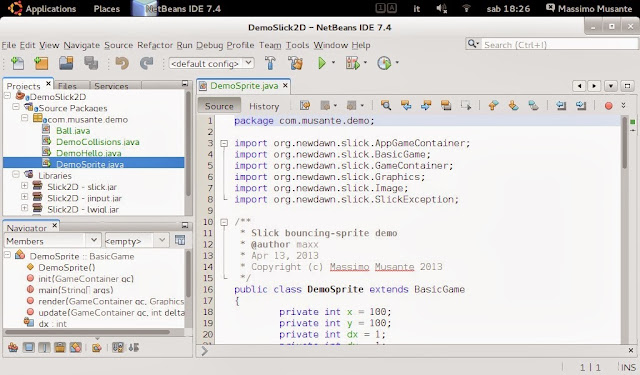Screen dimensions: 640x375
Task: Click the New File toolbar icon
Action: click(18, 63)
